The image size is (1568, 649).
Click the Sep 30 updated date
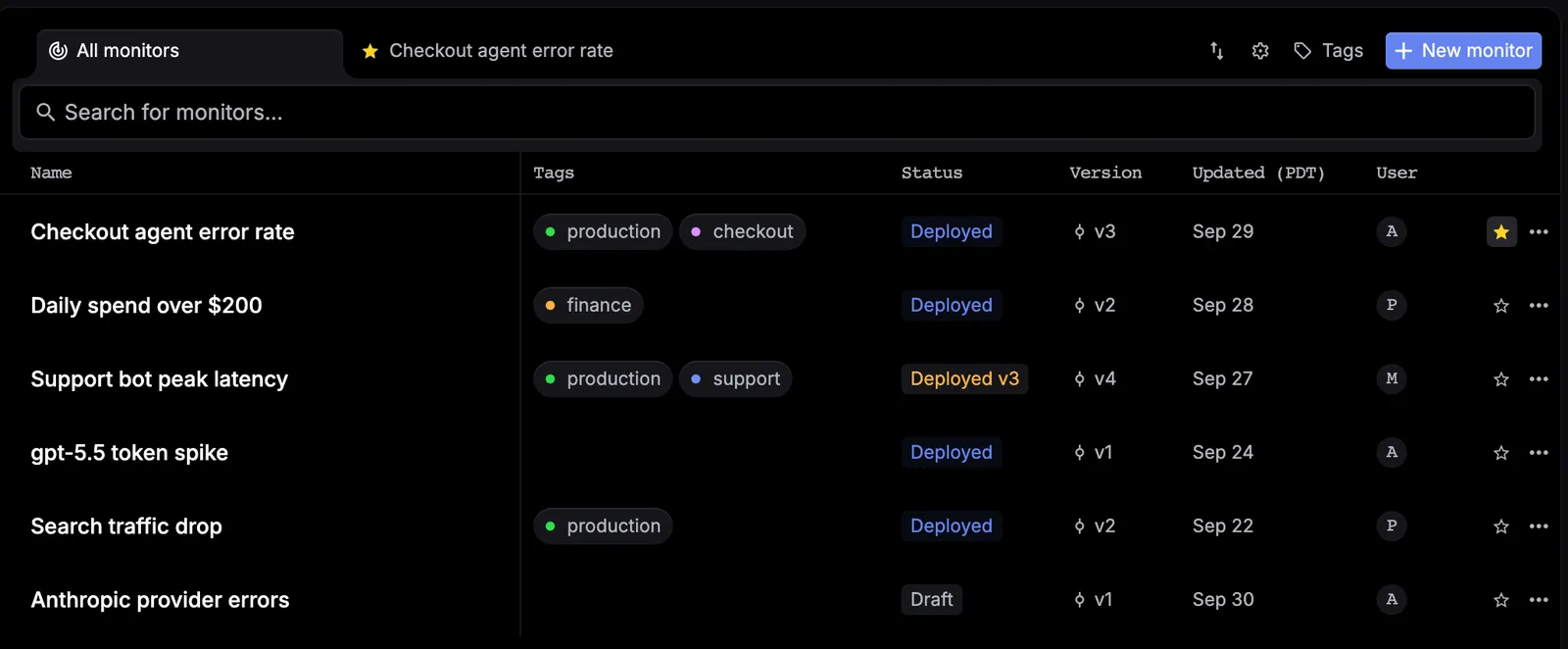pyautogui.click(x=1223, y=599)
